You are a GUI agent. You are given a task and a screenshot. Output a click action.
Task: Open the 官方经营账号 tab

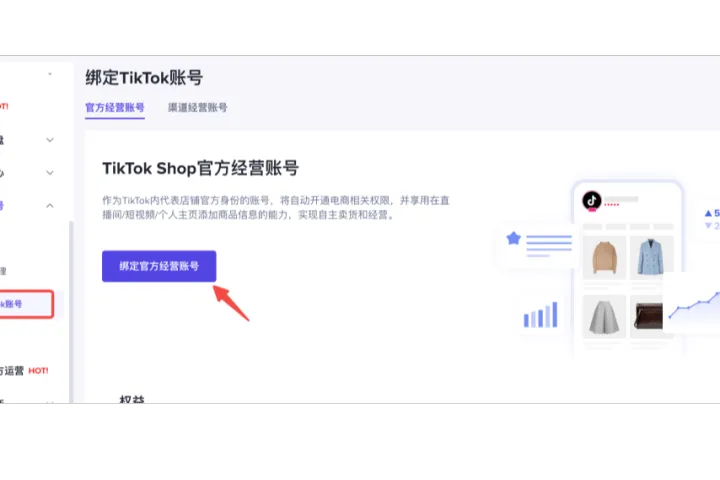click(115, 107)
